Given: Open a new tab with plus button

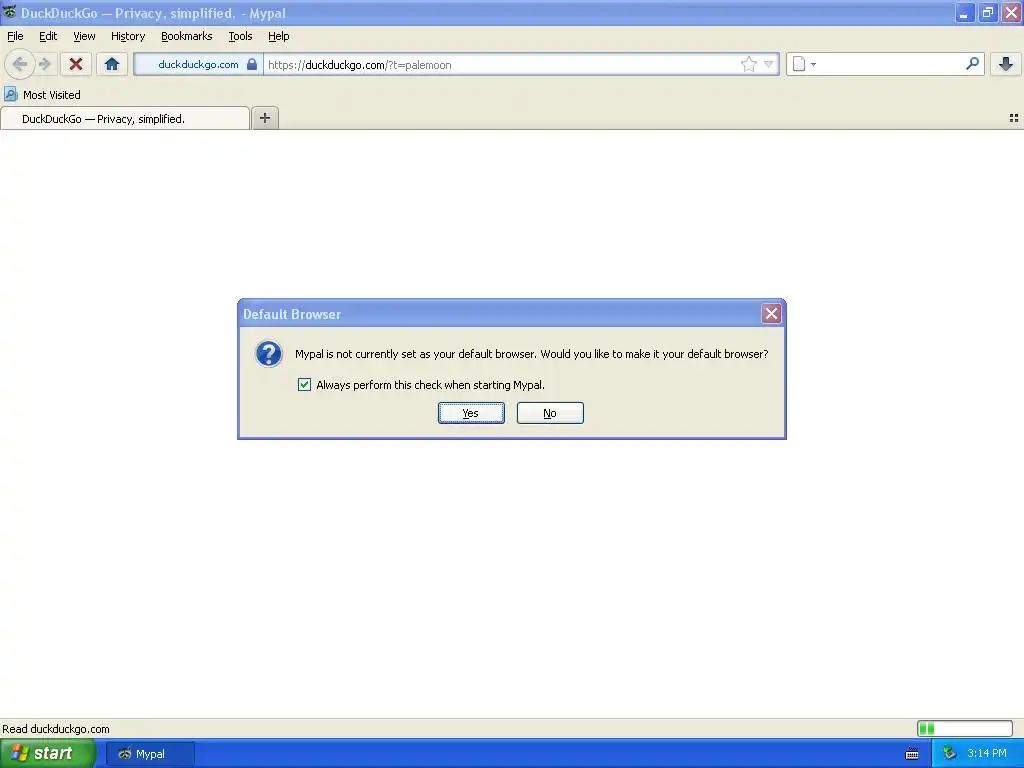Looking at the screenshot, I should tap(264, 118).
